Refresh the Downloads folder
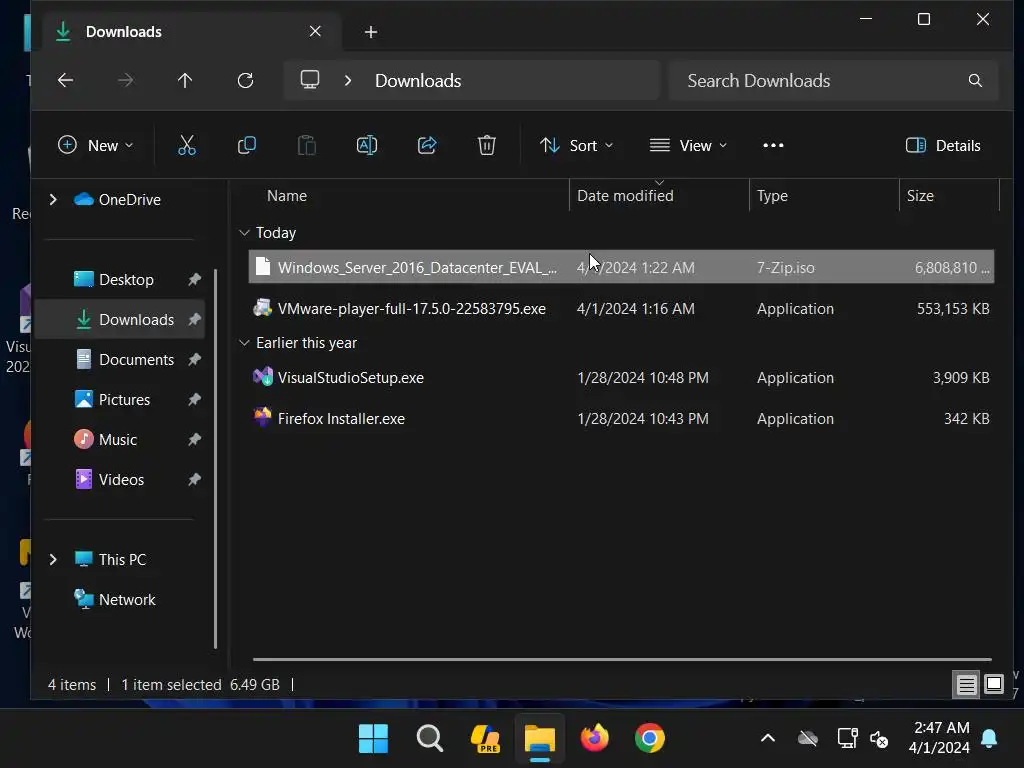 coord(246,80)
